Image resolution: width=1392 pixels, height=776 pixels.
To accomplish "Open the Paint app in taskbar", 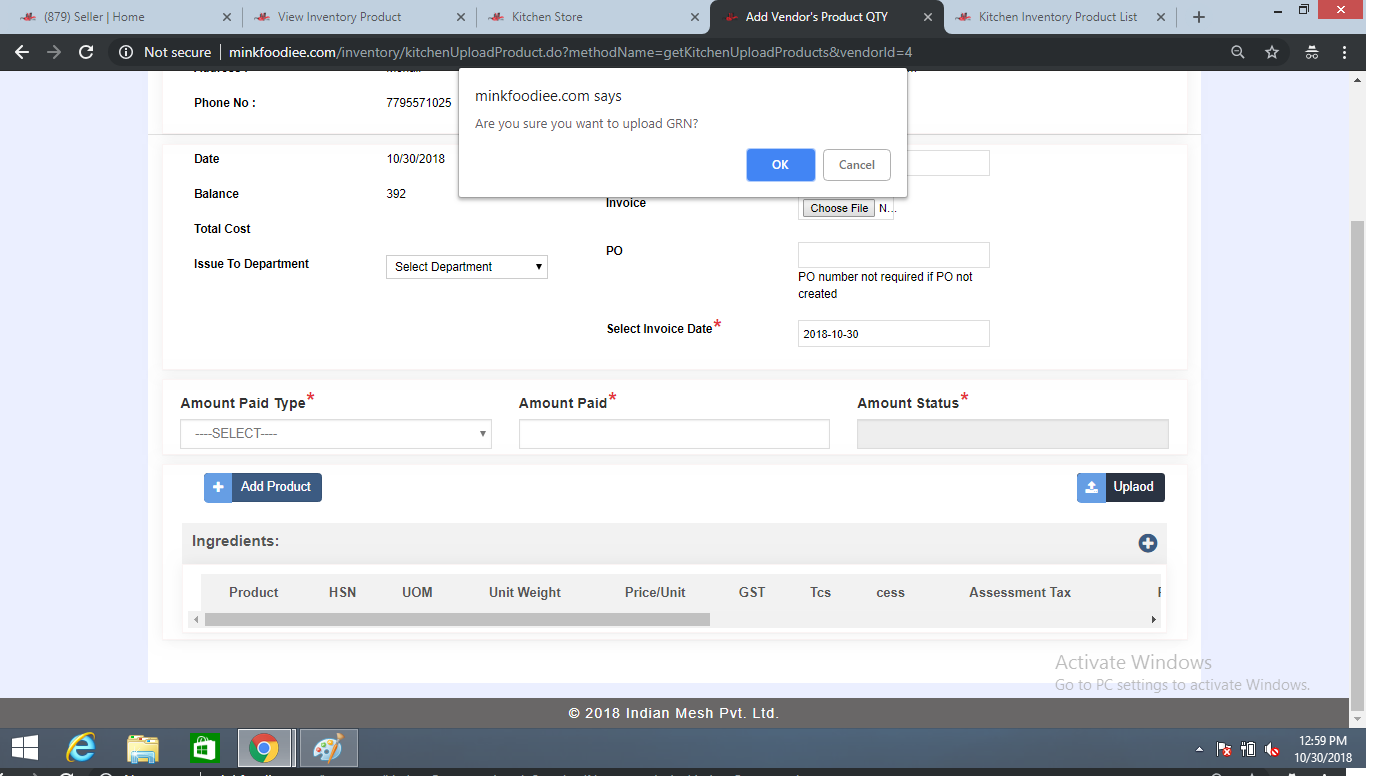I will coord(328,748).
